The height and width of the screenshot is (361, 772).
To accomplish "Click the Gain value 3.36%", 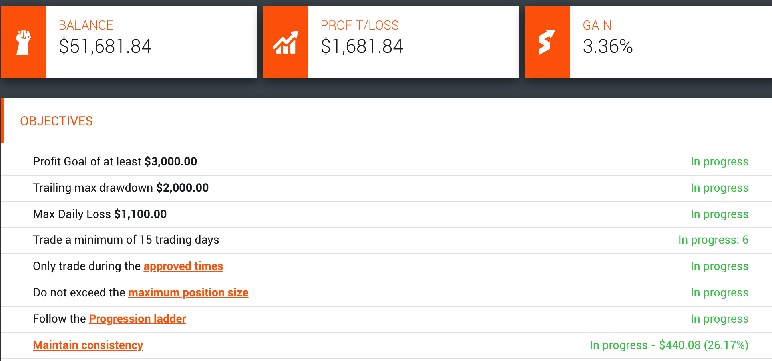I will (x=608, y=46).
